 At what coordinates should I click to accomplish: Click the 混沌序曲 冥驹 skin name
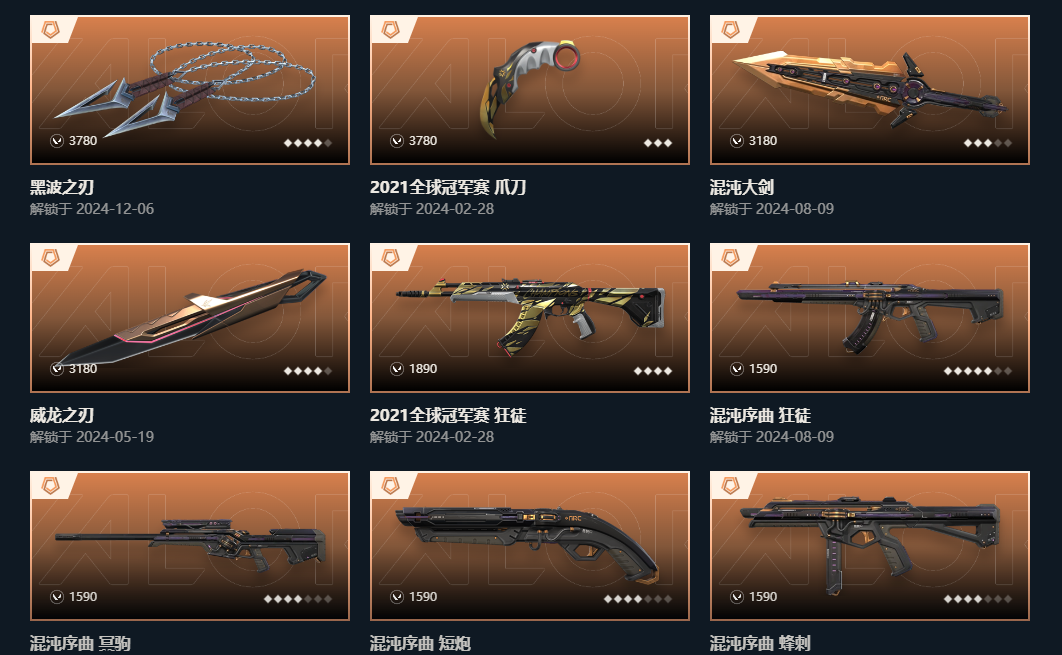pos(80,643)
